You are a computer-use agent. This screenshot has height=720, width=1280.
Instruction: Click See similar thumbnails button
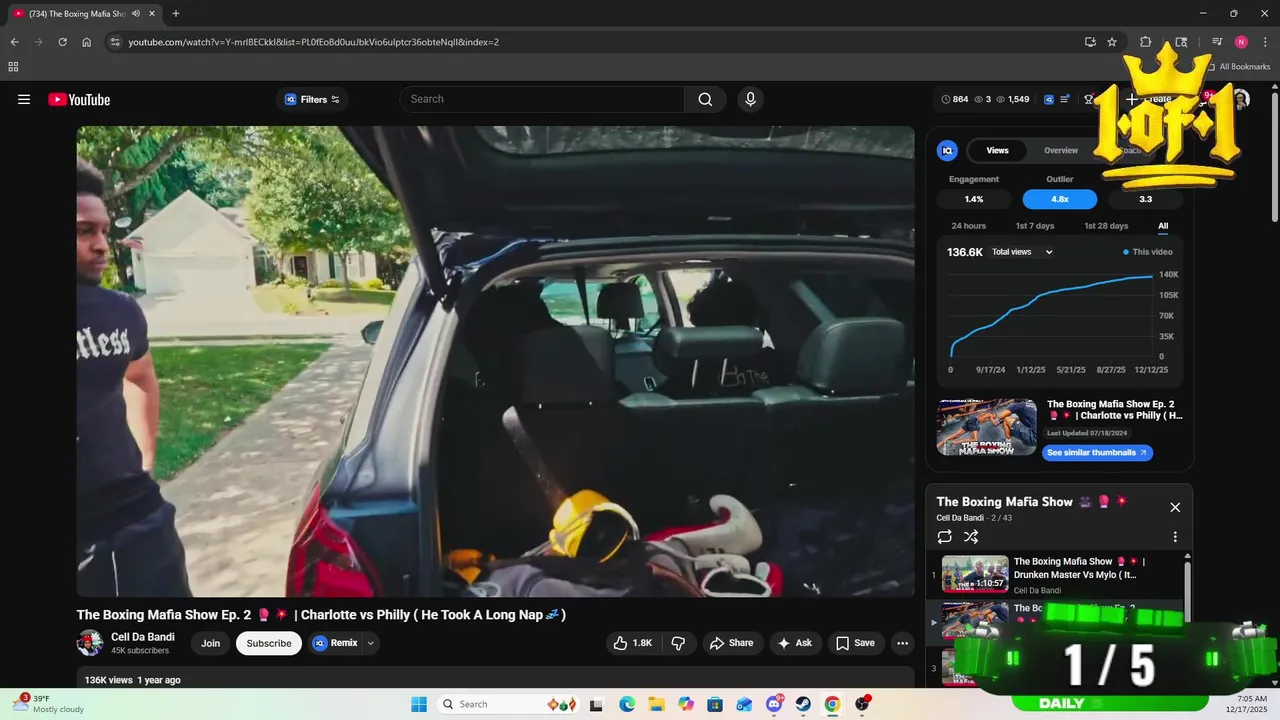coord(1097,453)
